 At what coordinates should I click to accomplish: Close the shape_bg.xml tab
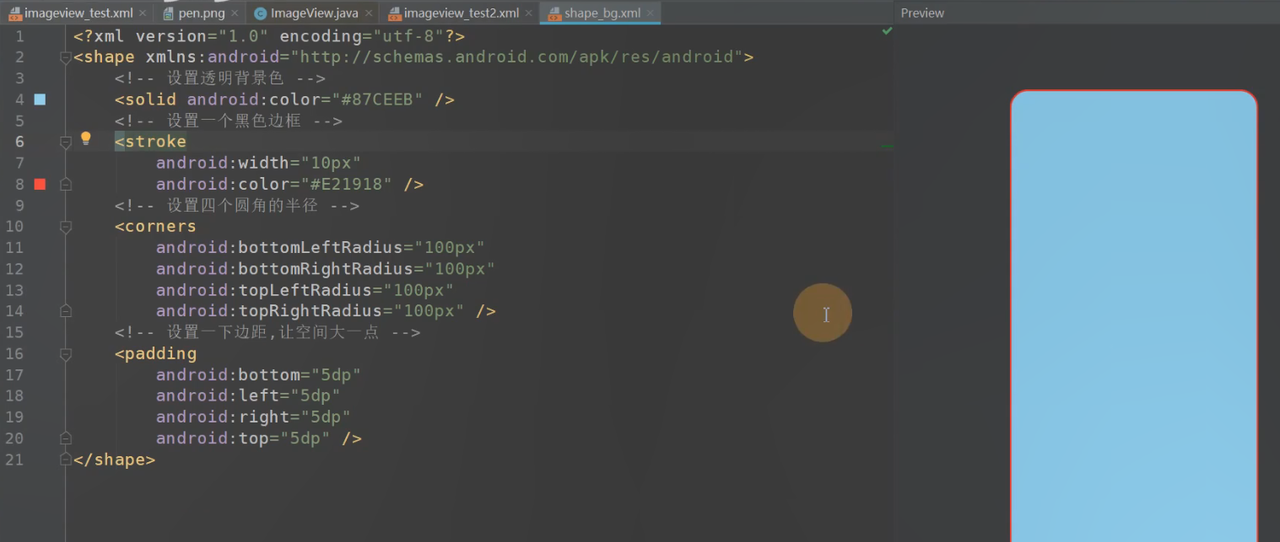[x=650, y=13]
